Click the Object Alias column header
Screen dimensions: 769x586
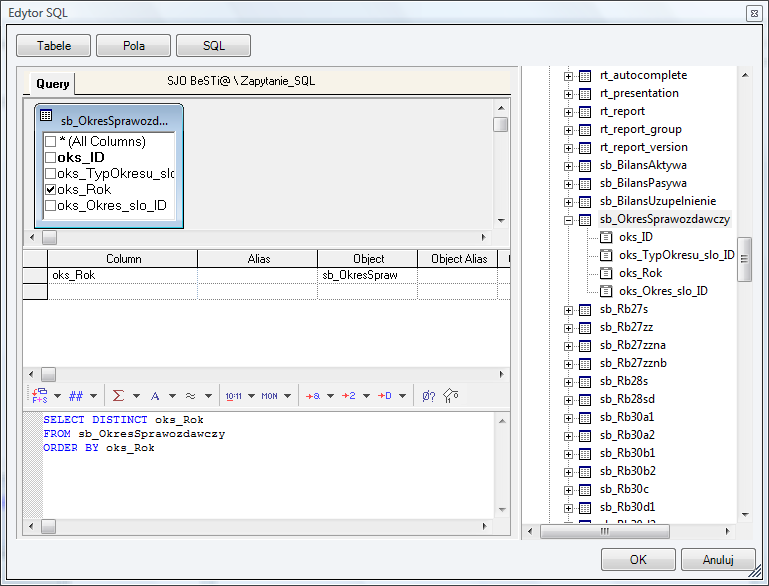pyautogui.click(x=458, y=259)
